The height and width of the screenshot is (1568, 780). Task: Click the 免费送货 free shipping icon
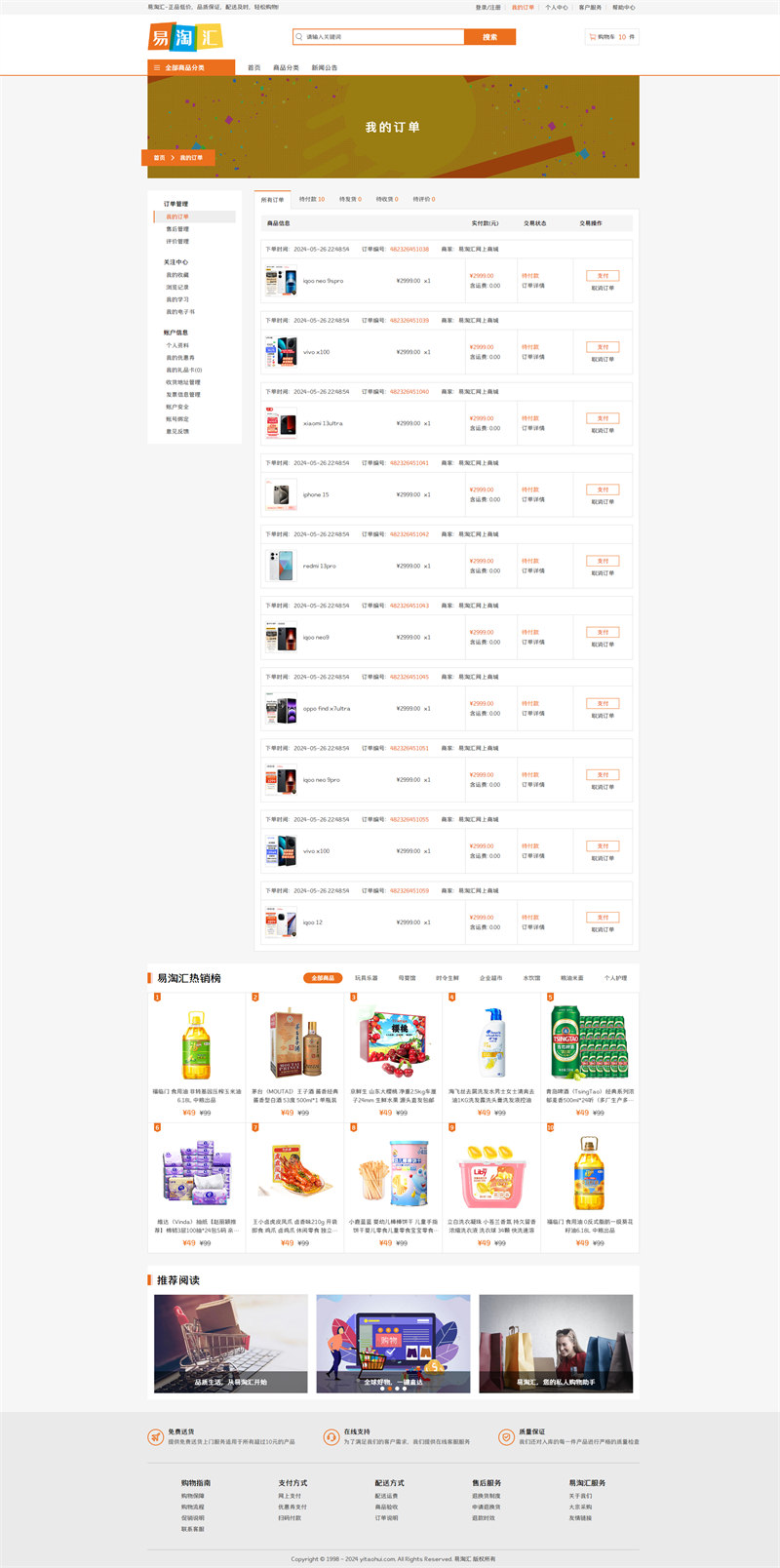[156, 1437]
